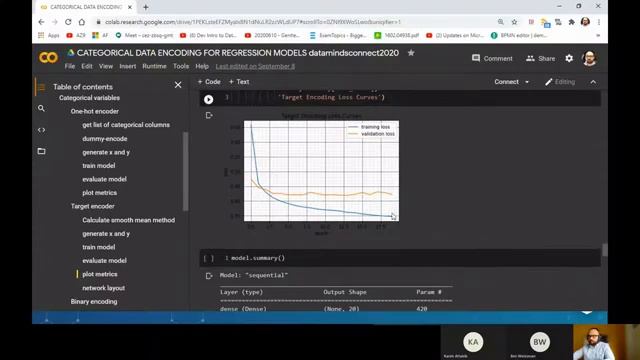Select highlighted plot metrics under Target encoder

(100, 274)
